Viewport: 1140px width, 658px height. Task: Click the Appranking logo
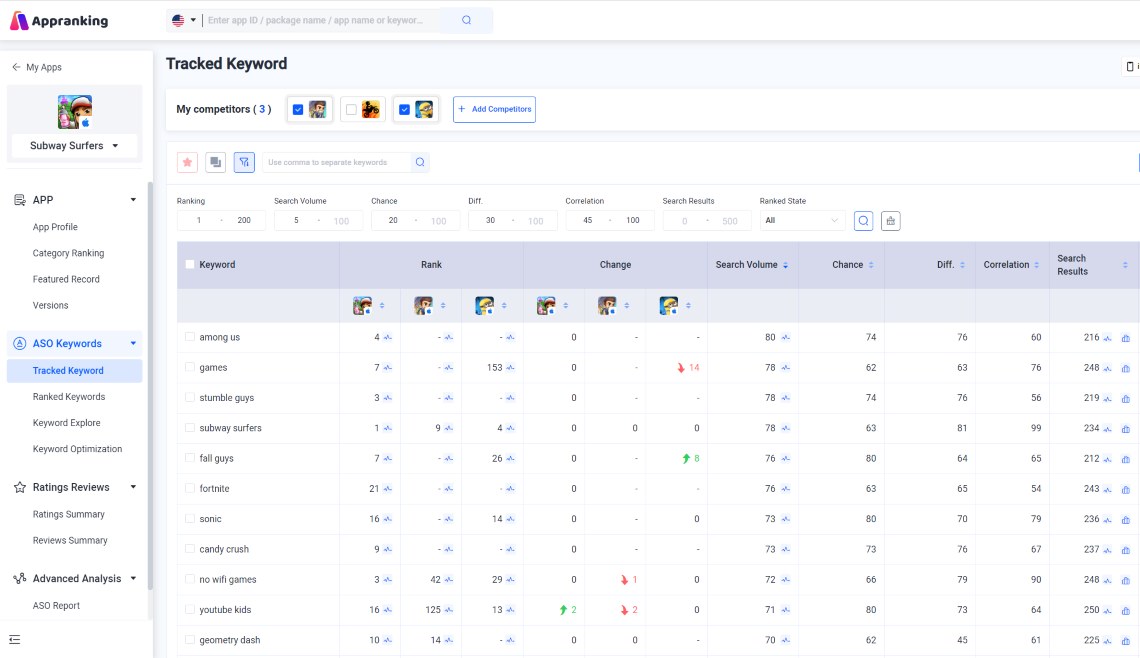(59, 20)
